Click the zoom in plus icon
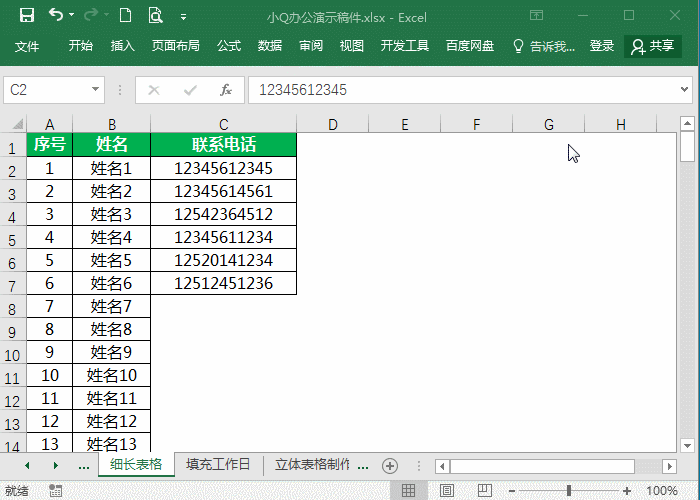The height and width of the screenshot is (500, 700). click(x=627, y=491)
